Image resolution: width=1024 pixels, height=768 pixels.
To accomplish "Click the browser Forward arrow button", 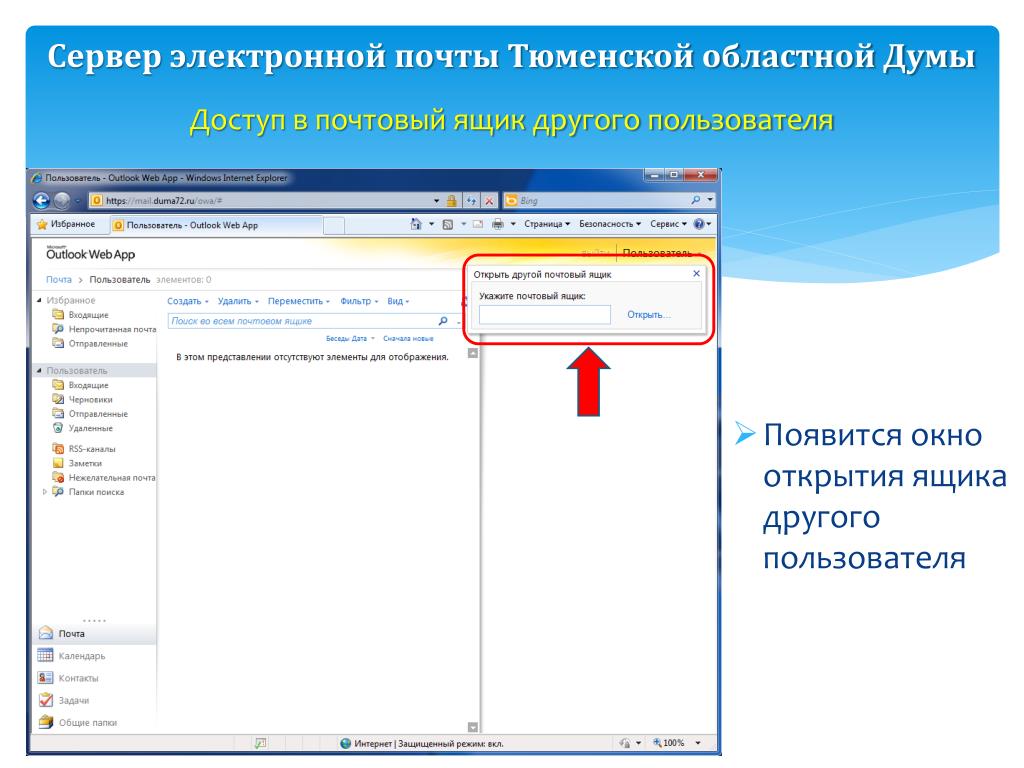I will pyautogui.click(x=61, y=200).
